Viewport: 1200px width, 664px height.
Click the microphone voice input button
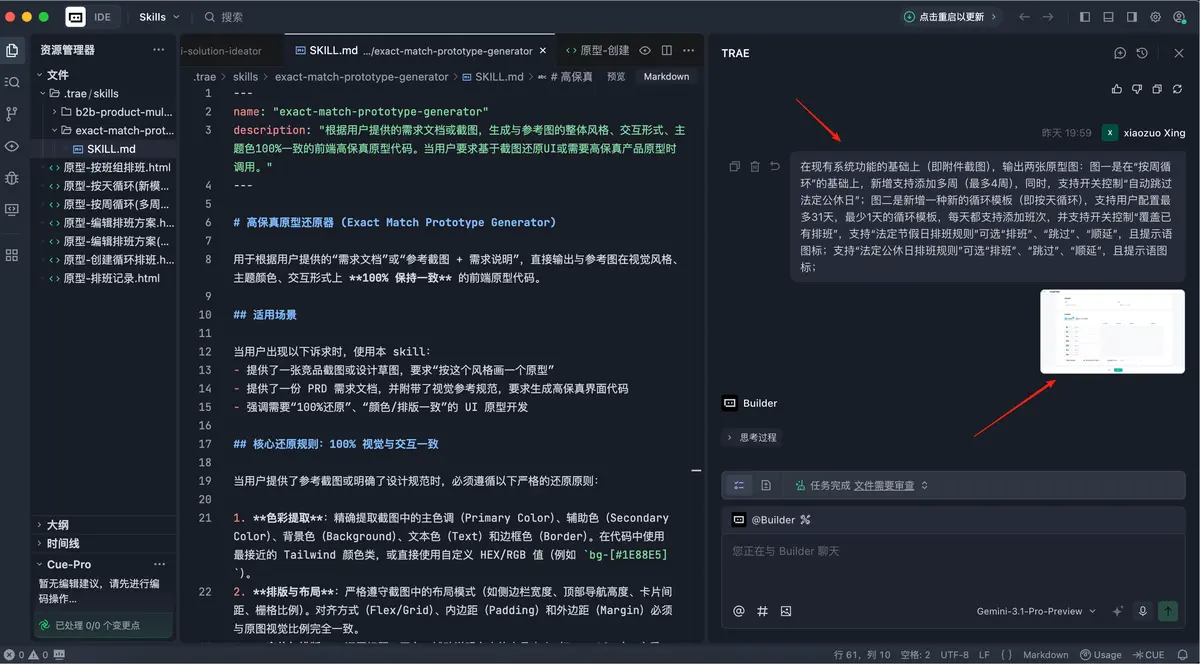(1141, 611)
